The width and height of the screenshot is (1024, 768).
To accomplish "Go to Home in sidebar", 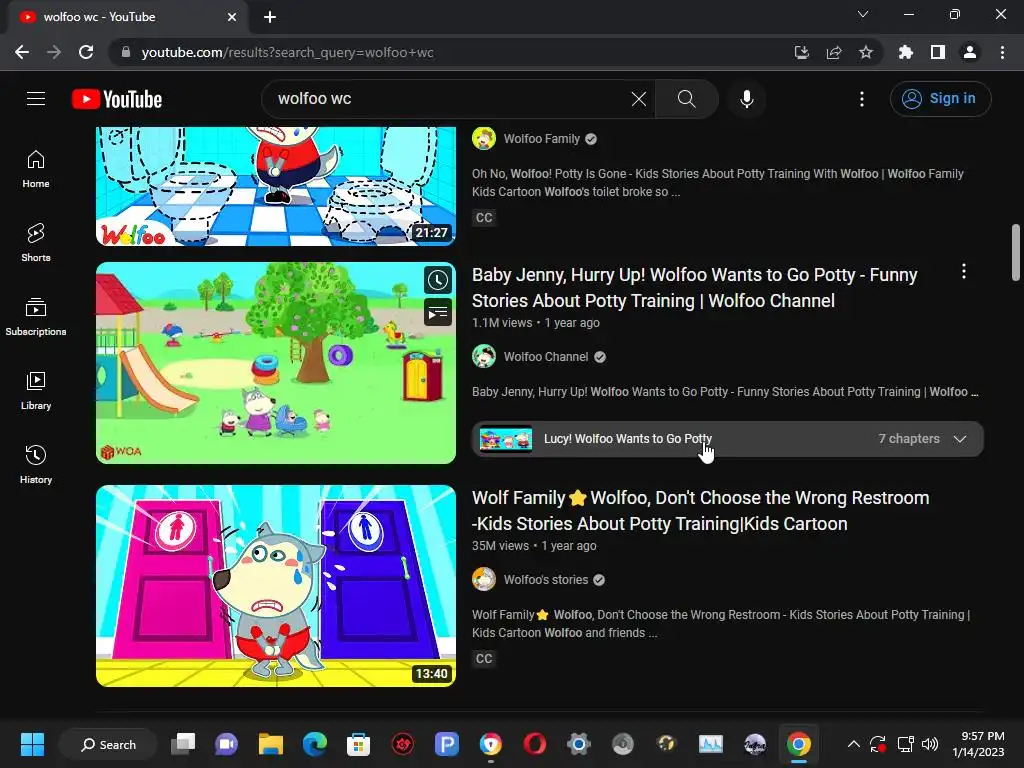I will 36,169.
